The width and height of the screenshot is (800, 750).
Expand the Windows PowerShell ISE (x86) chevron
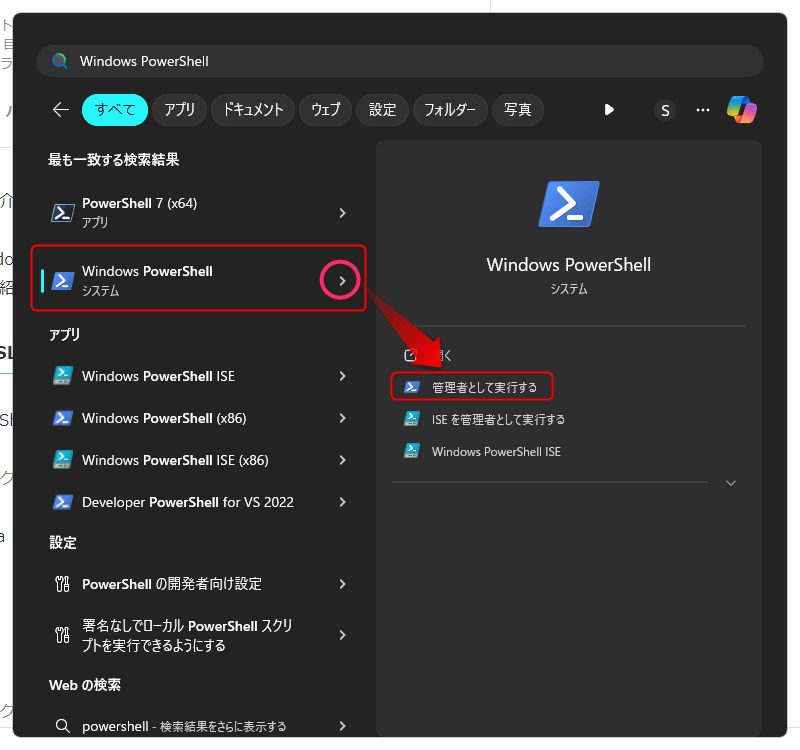point(342,460)
